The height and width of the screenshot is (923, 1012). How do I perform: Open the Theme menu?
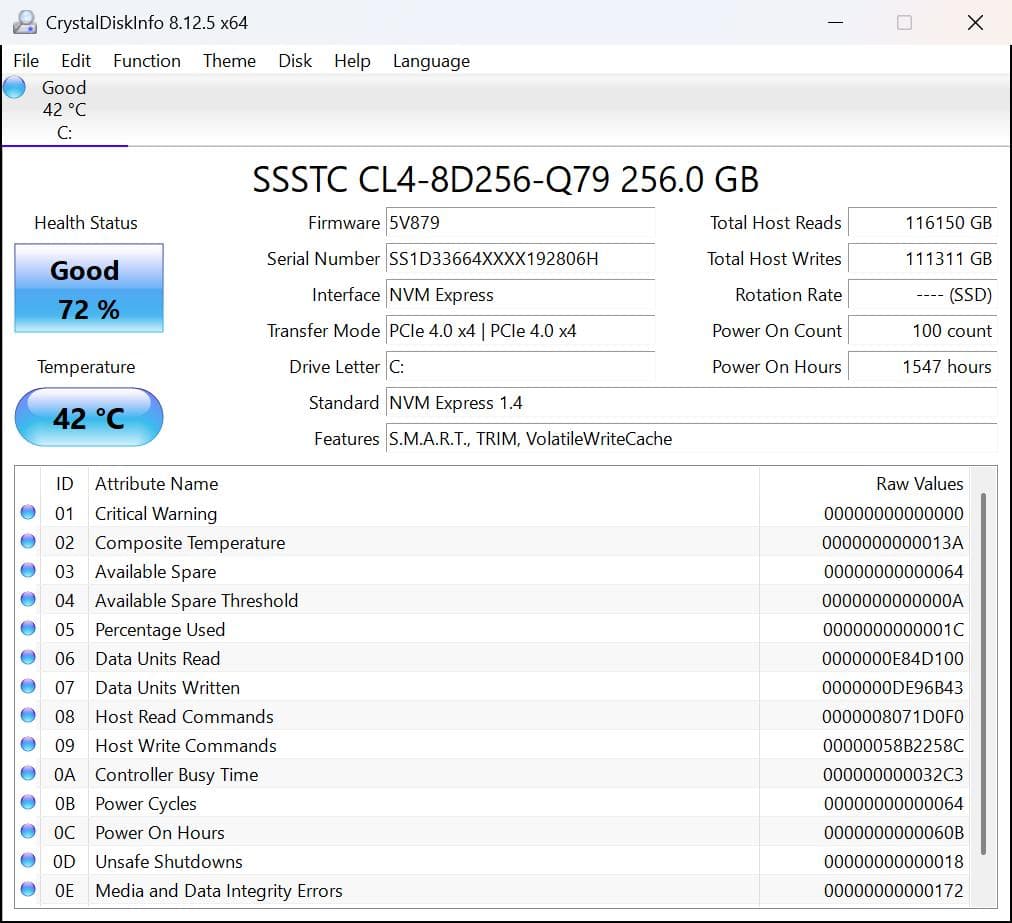(229, 61)
